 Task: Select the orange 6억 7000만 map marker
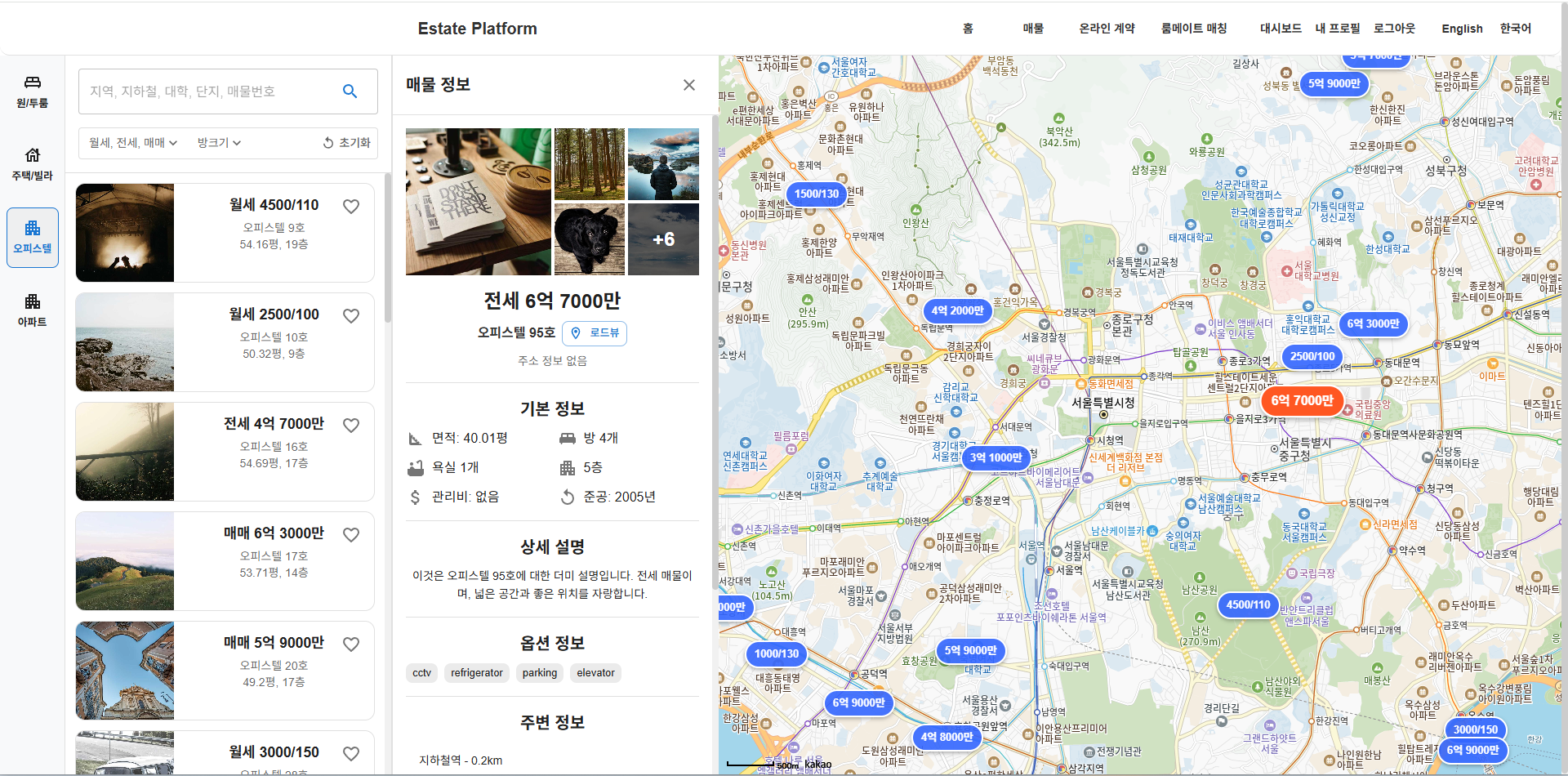1303,401
